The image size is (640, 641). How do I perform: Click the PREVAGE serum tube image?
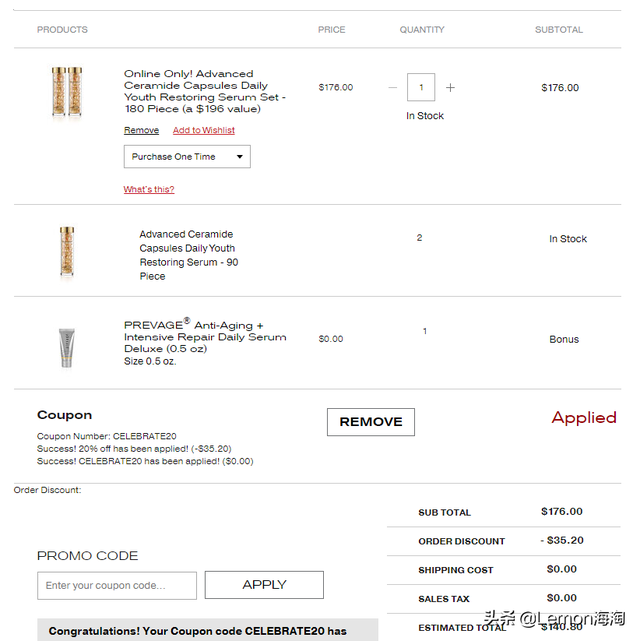coord(67,346)
